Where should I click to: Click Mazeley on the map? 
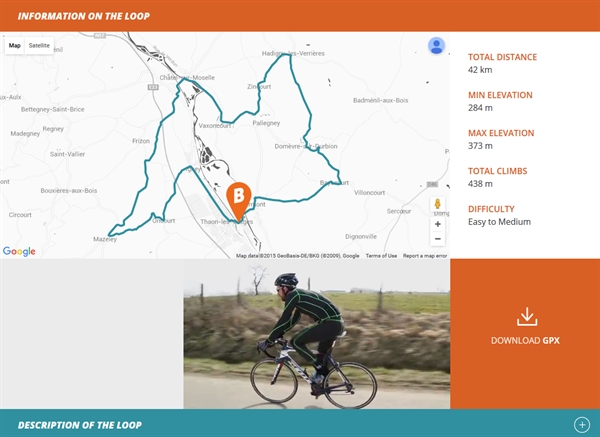(105, 239)
